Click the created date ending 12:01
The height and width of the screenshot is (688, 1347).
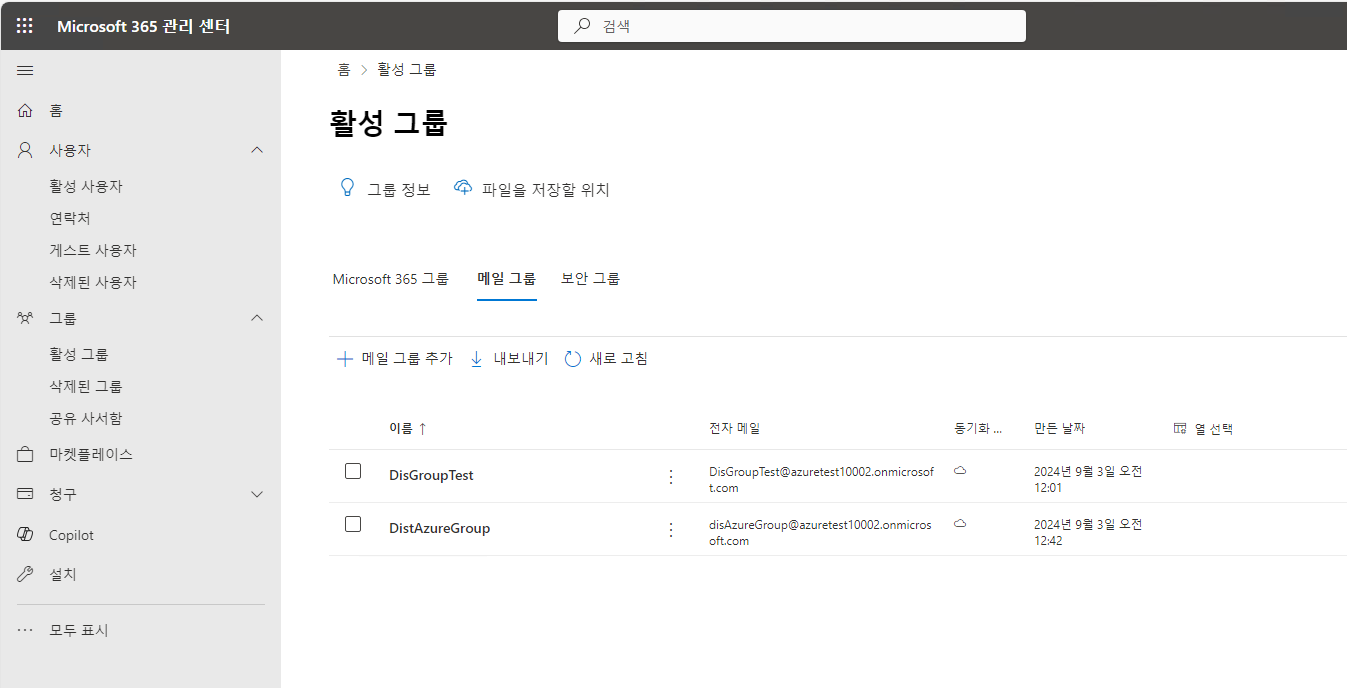[1088, 479]
